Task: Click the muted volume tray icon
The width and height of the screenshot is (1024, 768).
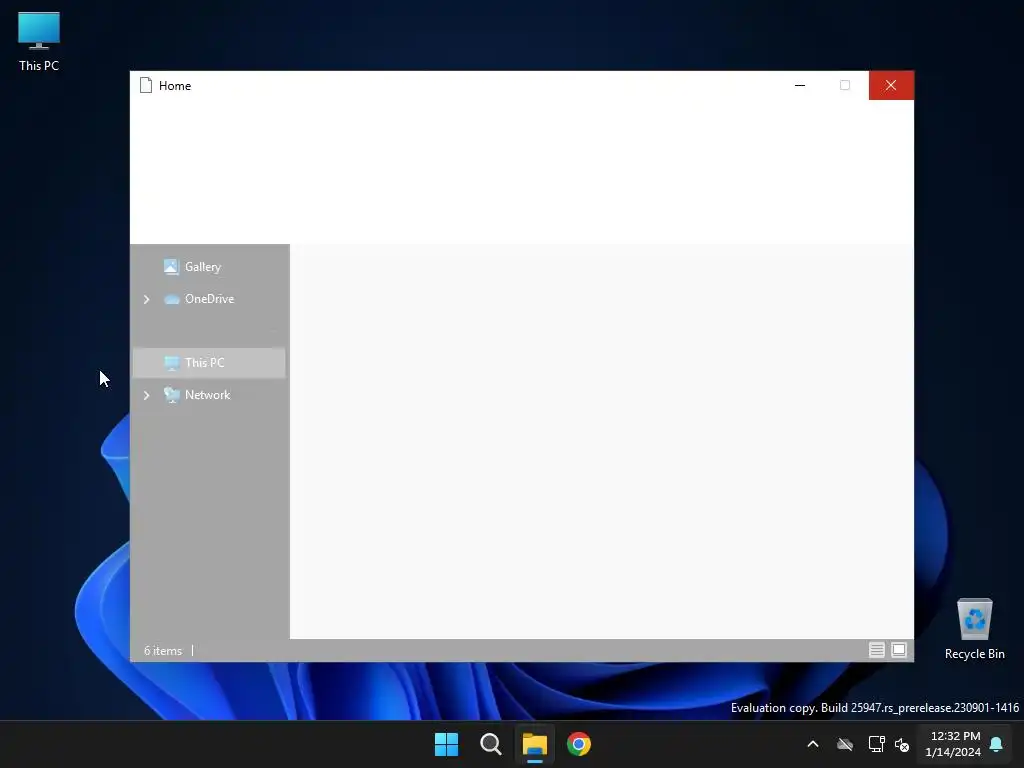Action: coord(902,744)
